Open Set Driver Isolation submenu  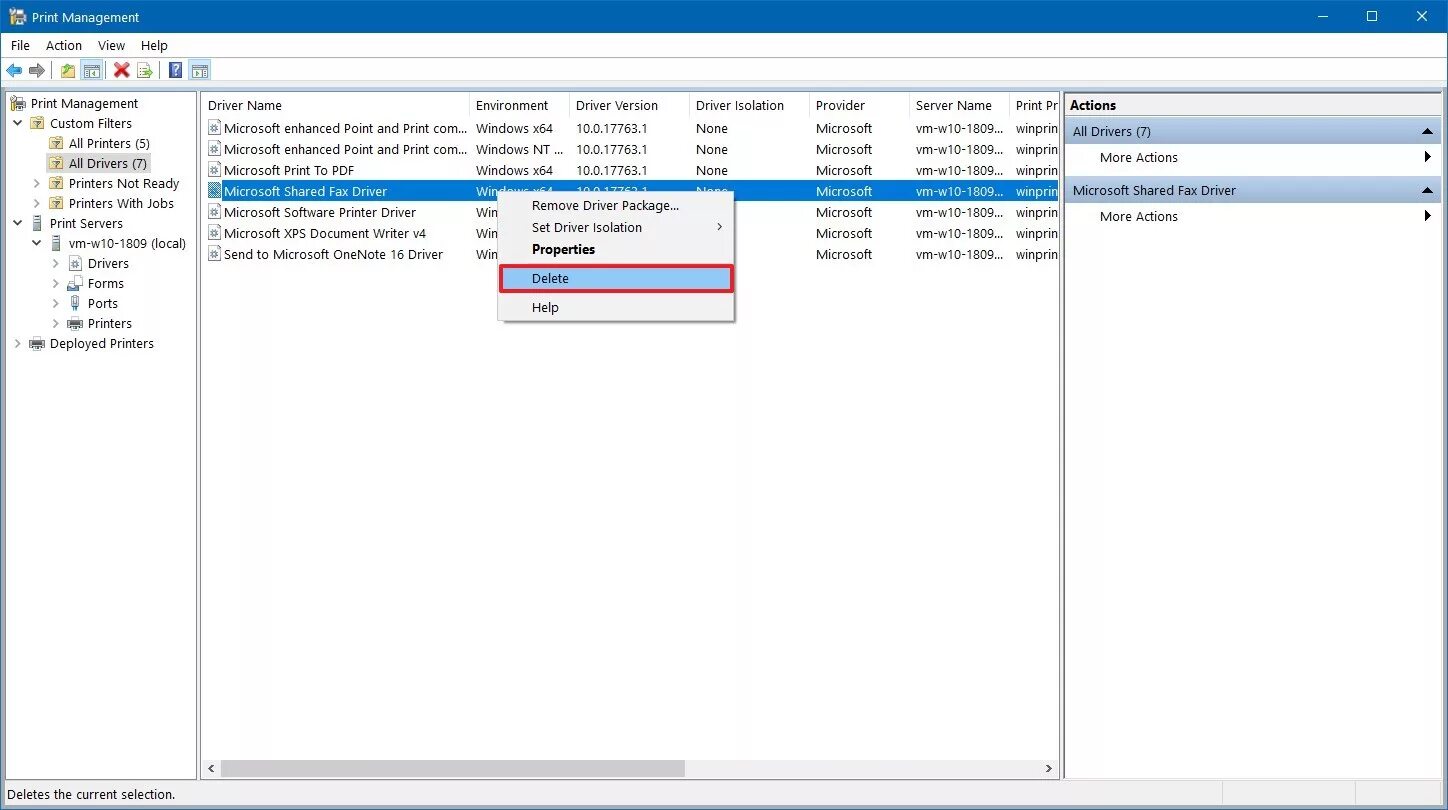[x=616, y=227]
